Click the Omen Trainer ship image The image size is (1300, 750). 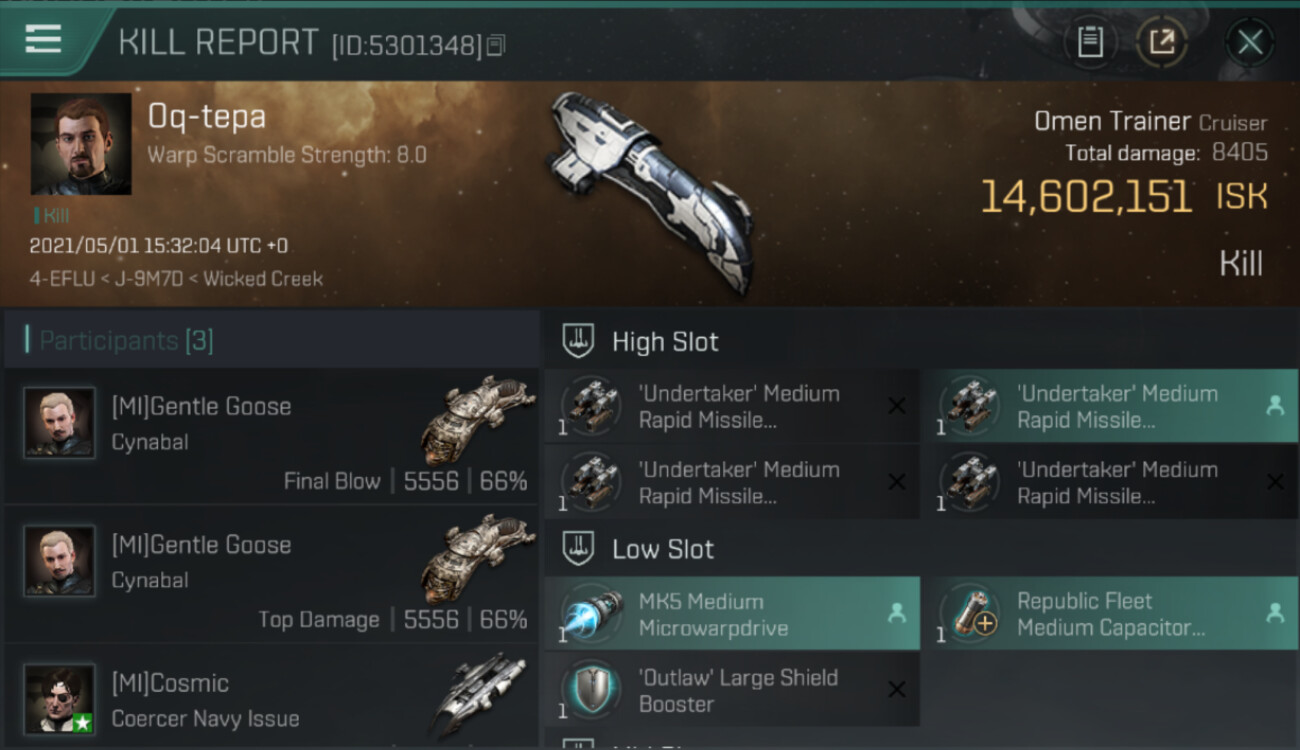point(648,192)
